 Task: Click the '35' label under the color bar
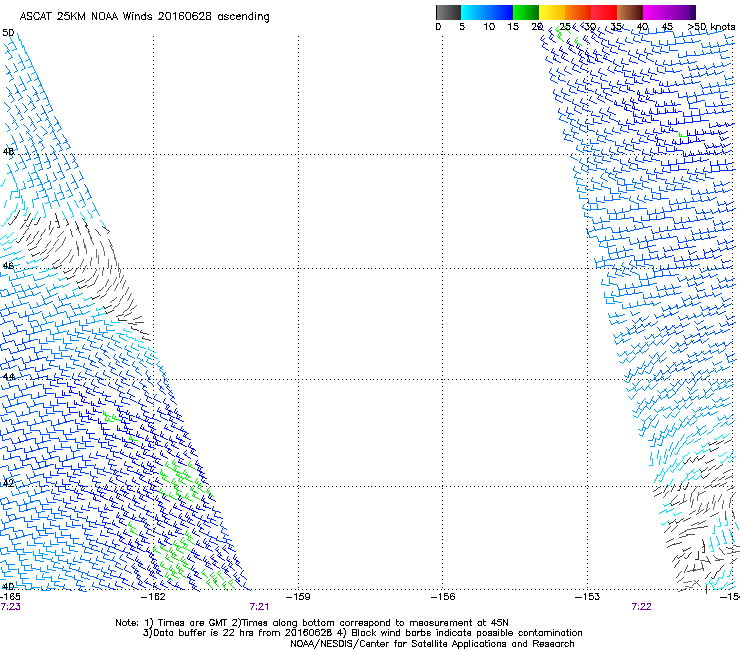coord(616,27)
